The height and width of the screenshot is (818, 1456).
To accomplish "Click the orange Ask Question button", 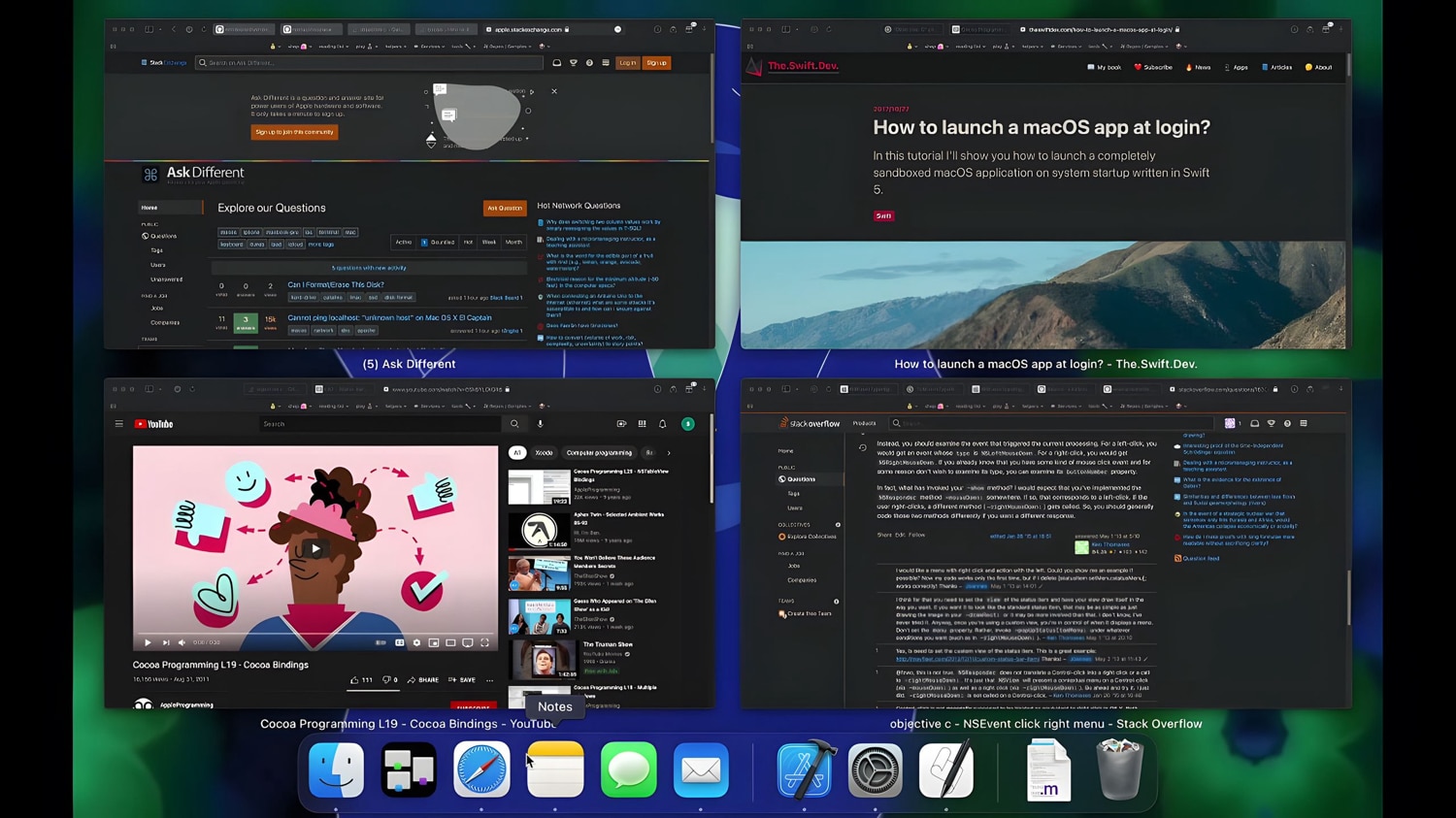I will 505,208.
